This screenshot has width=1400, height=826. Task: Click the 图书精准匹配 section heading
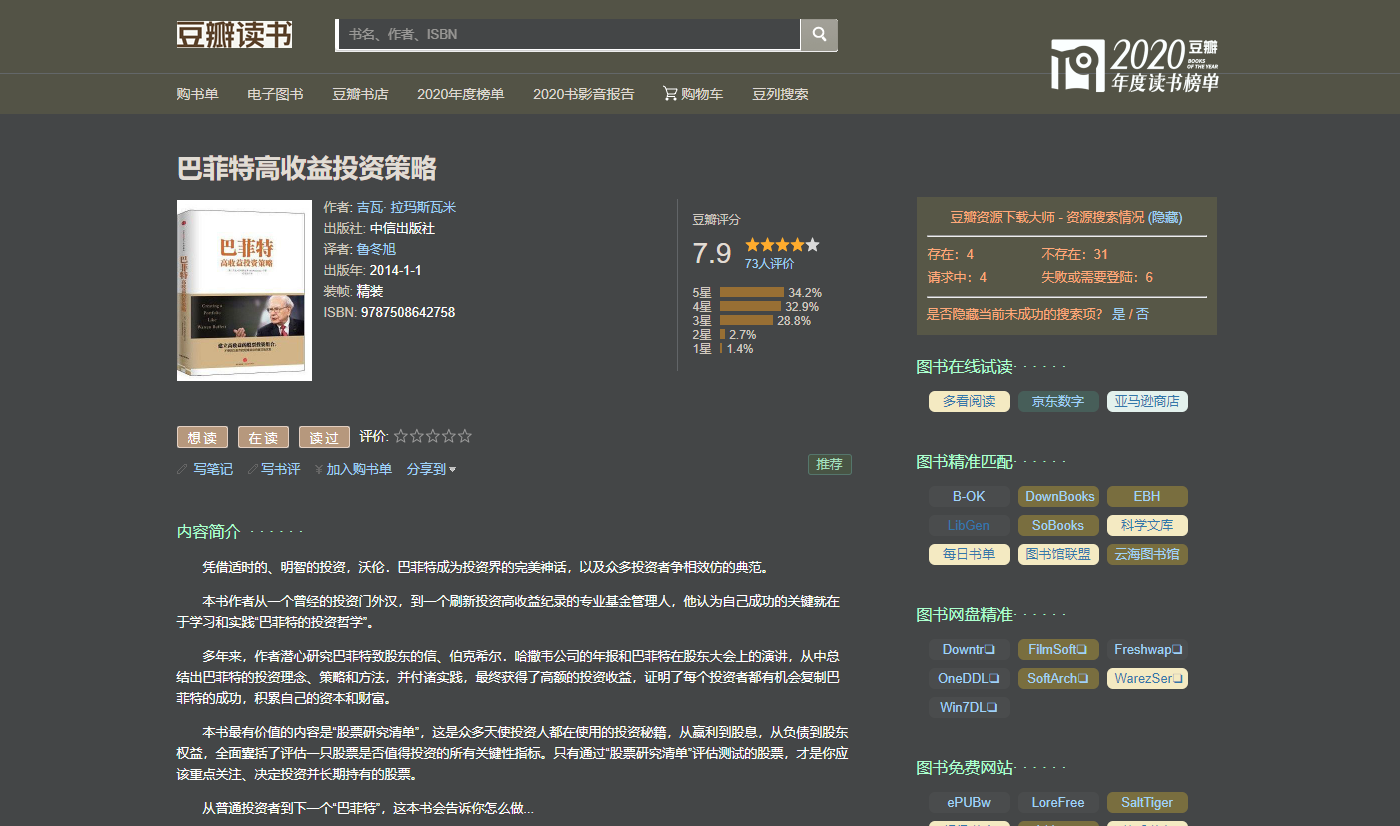[965, 462]
